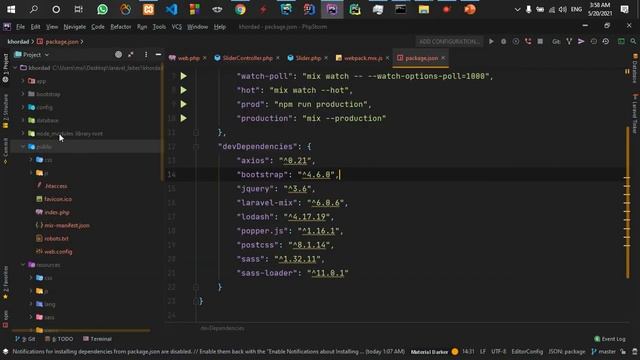Toggle file read-only lock icon

coord(623,351)
